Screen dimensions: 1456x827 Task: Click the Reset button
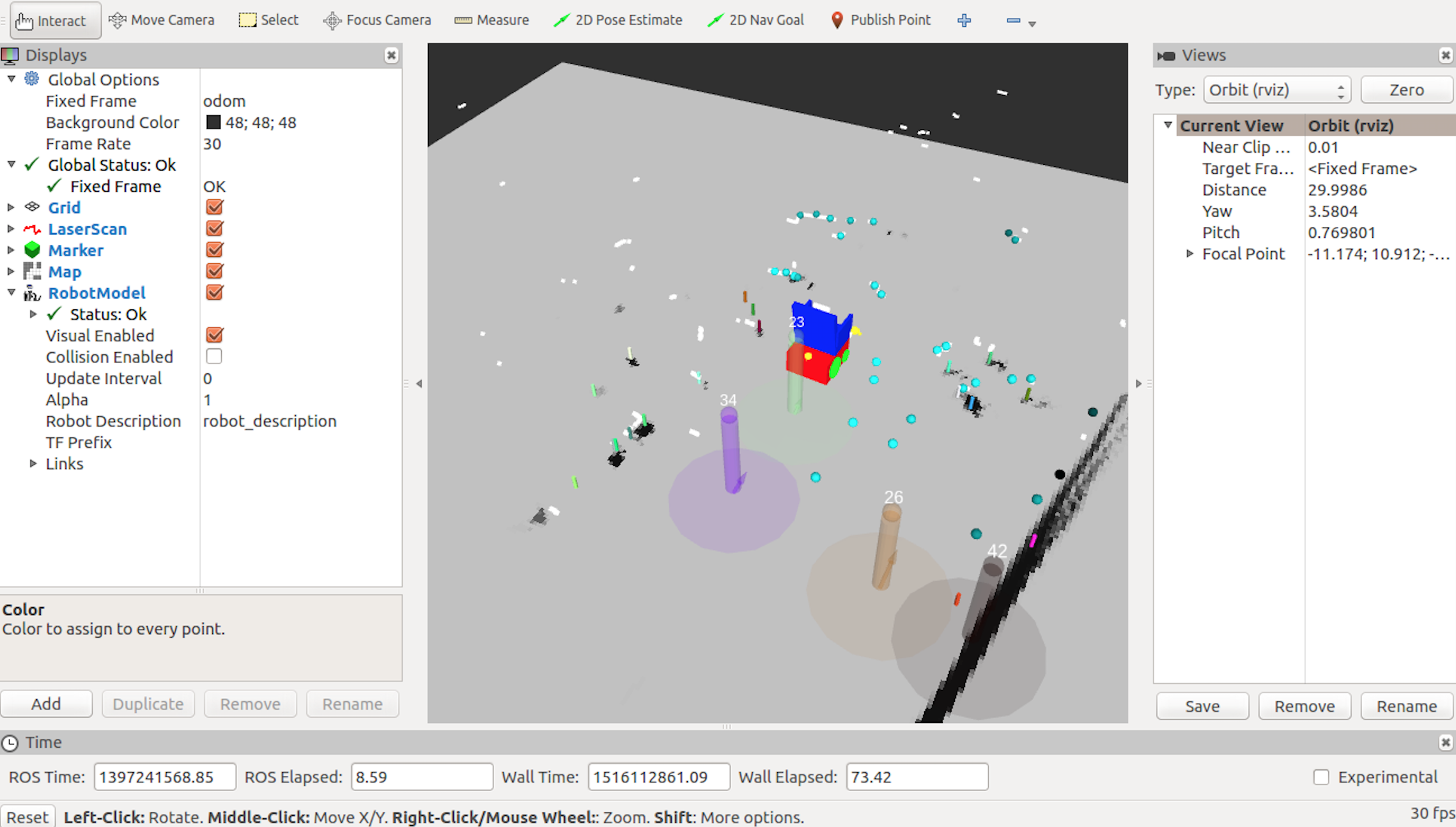click(x=27, y=817)
